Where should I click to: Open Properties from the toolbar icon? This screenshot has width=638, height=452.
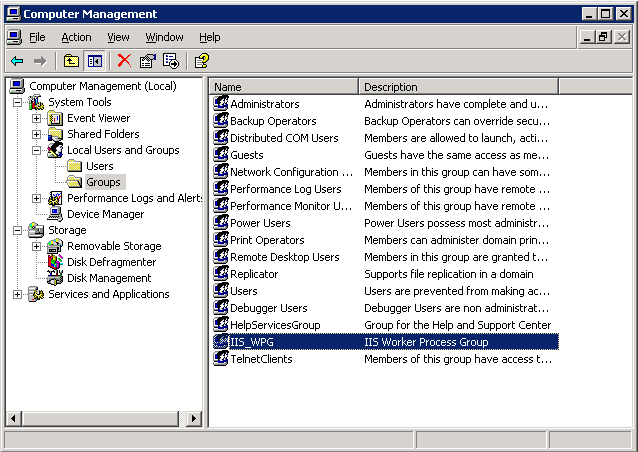click(x=148, y=61)
